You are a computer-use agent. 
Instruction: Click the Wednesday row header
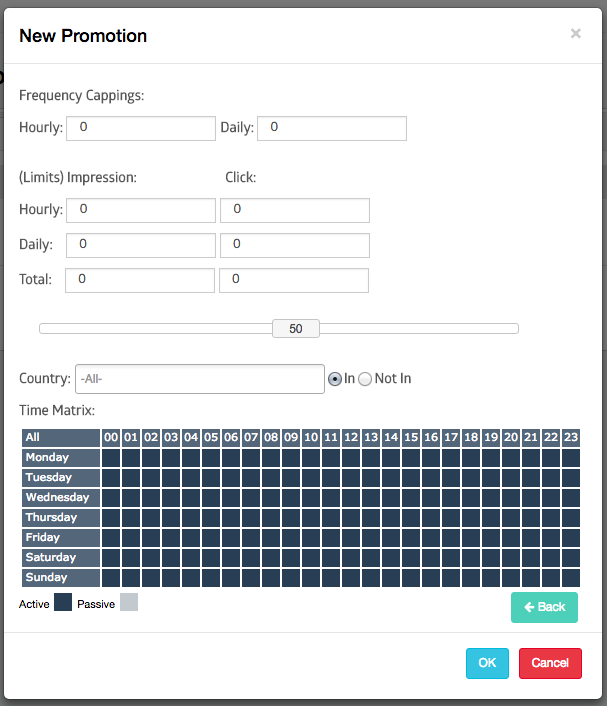61,498
